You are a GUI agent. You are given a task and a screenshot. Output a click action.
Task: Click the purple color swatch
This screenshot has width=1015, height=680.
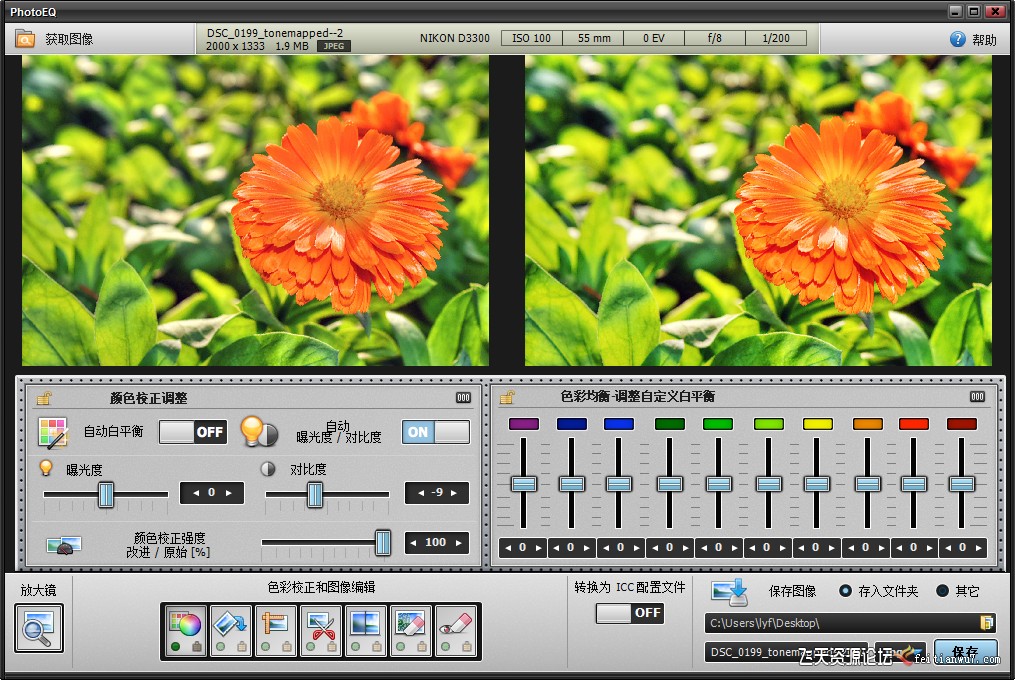(524, 424)
